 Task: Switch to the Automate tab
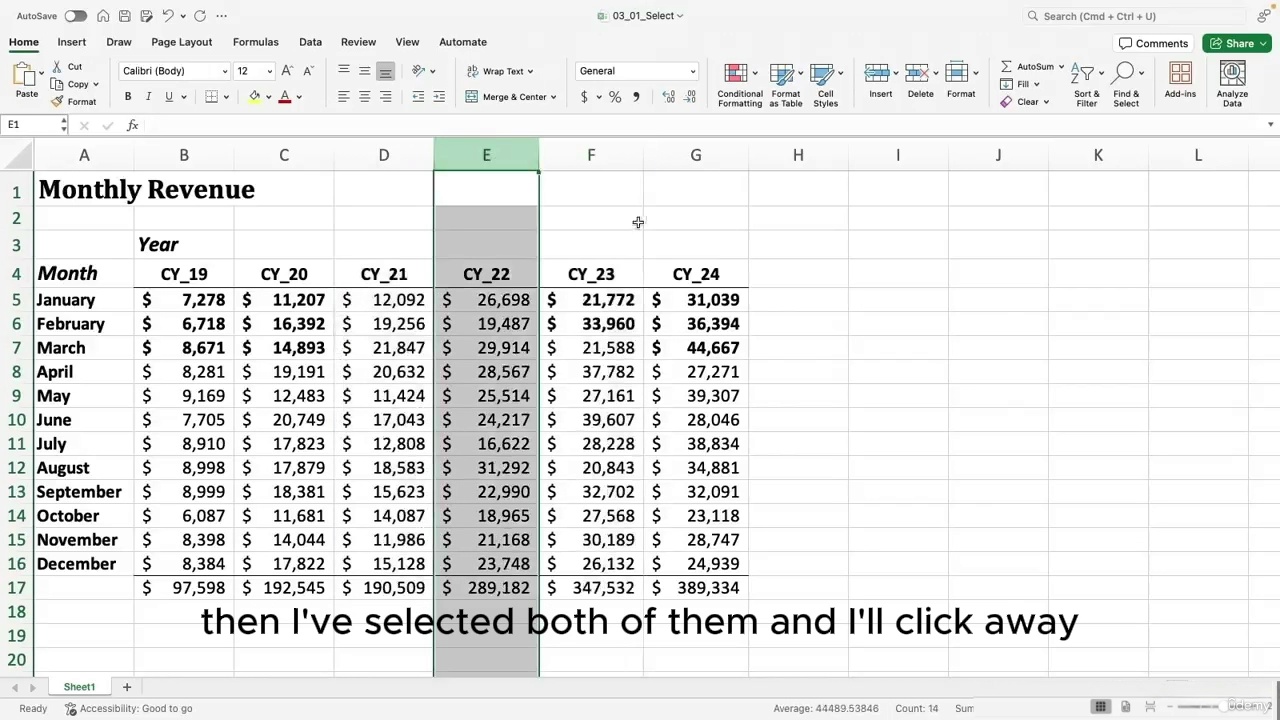tap(463, 42)
